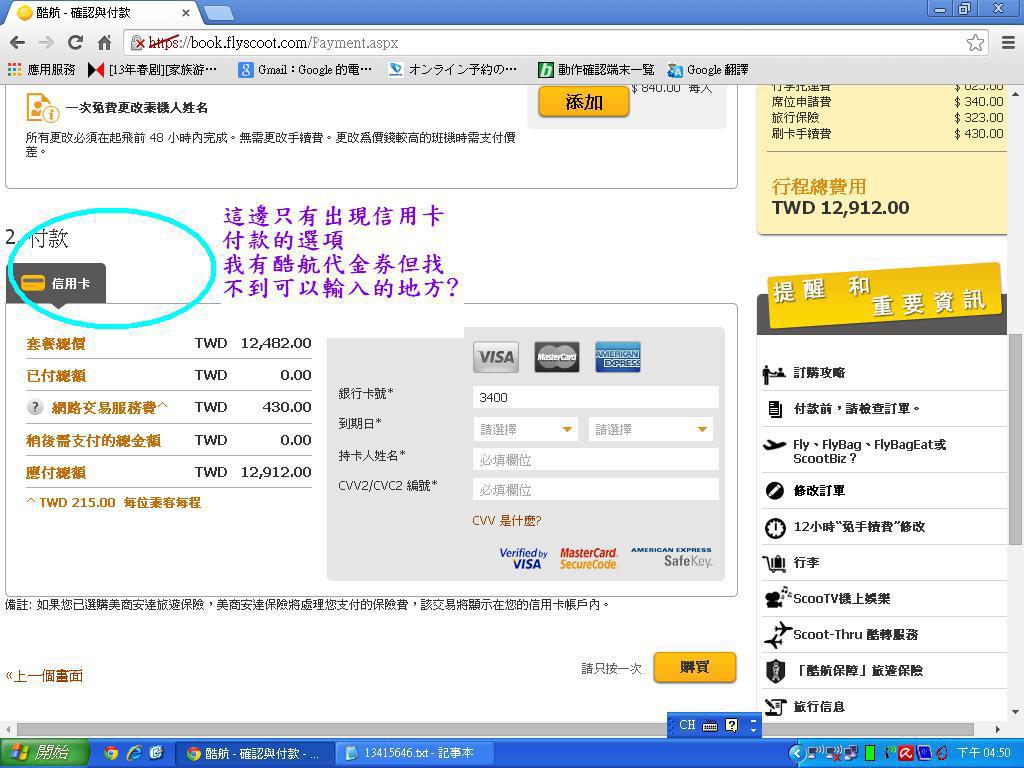Screen dimensions: 1024x768
Task: Click the American Express SafeKey logo
Action: [x=671, y=557]
